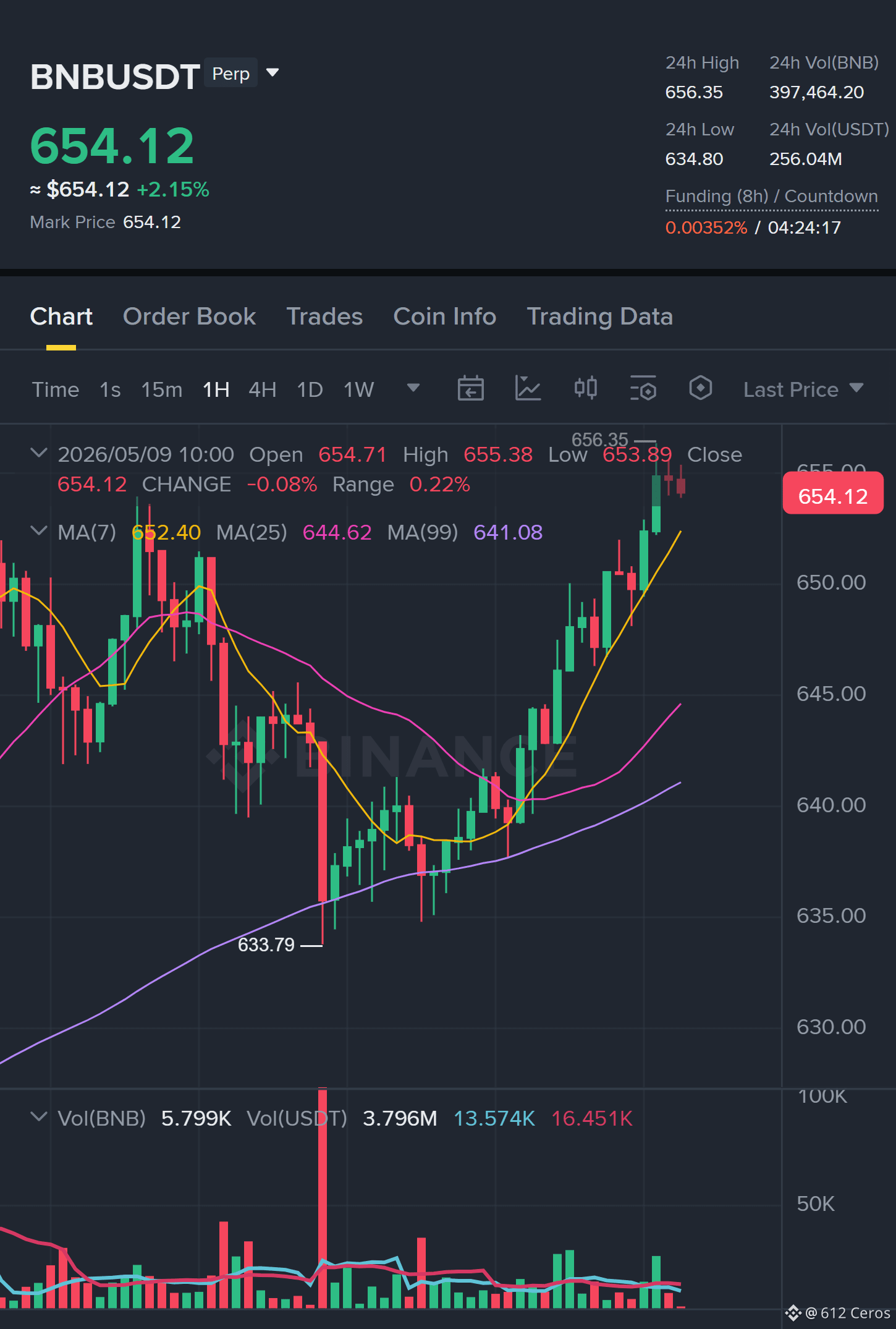Screen dimensions: 896x1329
Task: Choose the 1D timeframe interval
Action: [x=310, y=389]
